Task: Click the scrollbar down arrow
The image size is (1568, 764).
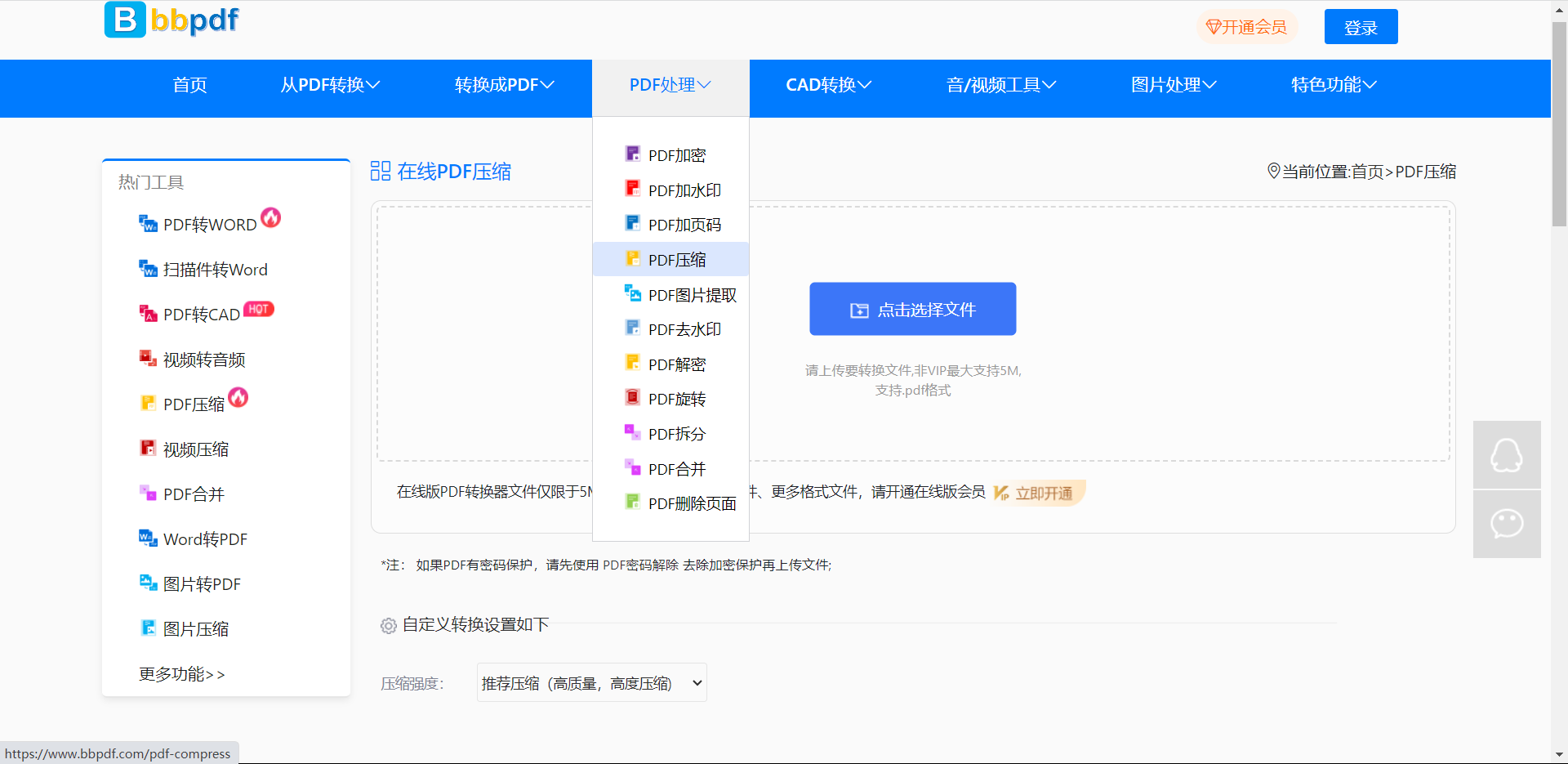Action: coord(1559,755)
